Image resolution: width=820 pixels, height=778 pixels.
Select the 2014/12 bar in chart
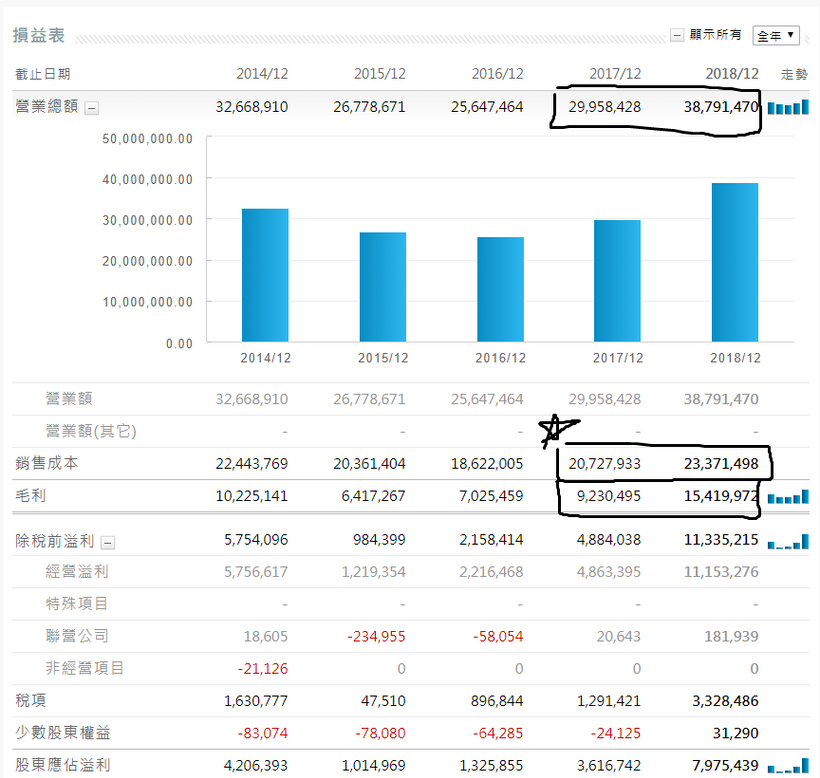(265, 276)
